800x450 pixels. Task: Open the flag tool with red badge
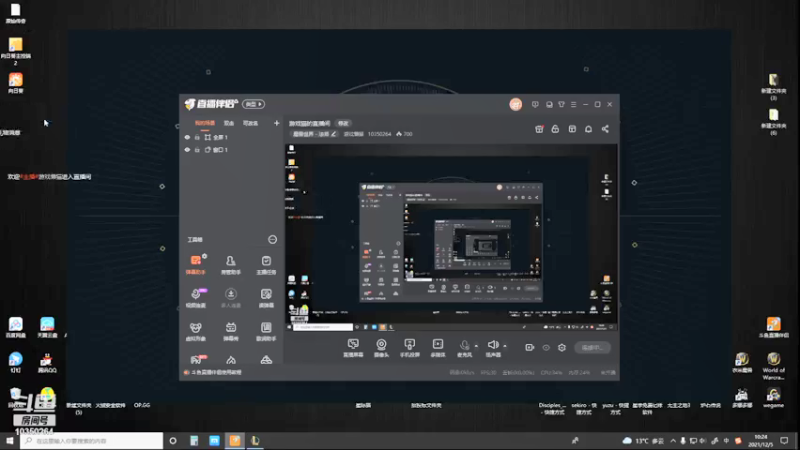196,359
